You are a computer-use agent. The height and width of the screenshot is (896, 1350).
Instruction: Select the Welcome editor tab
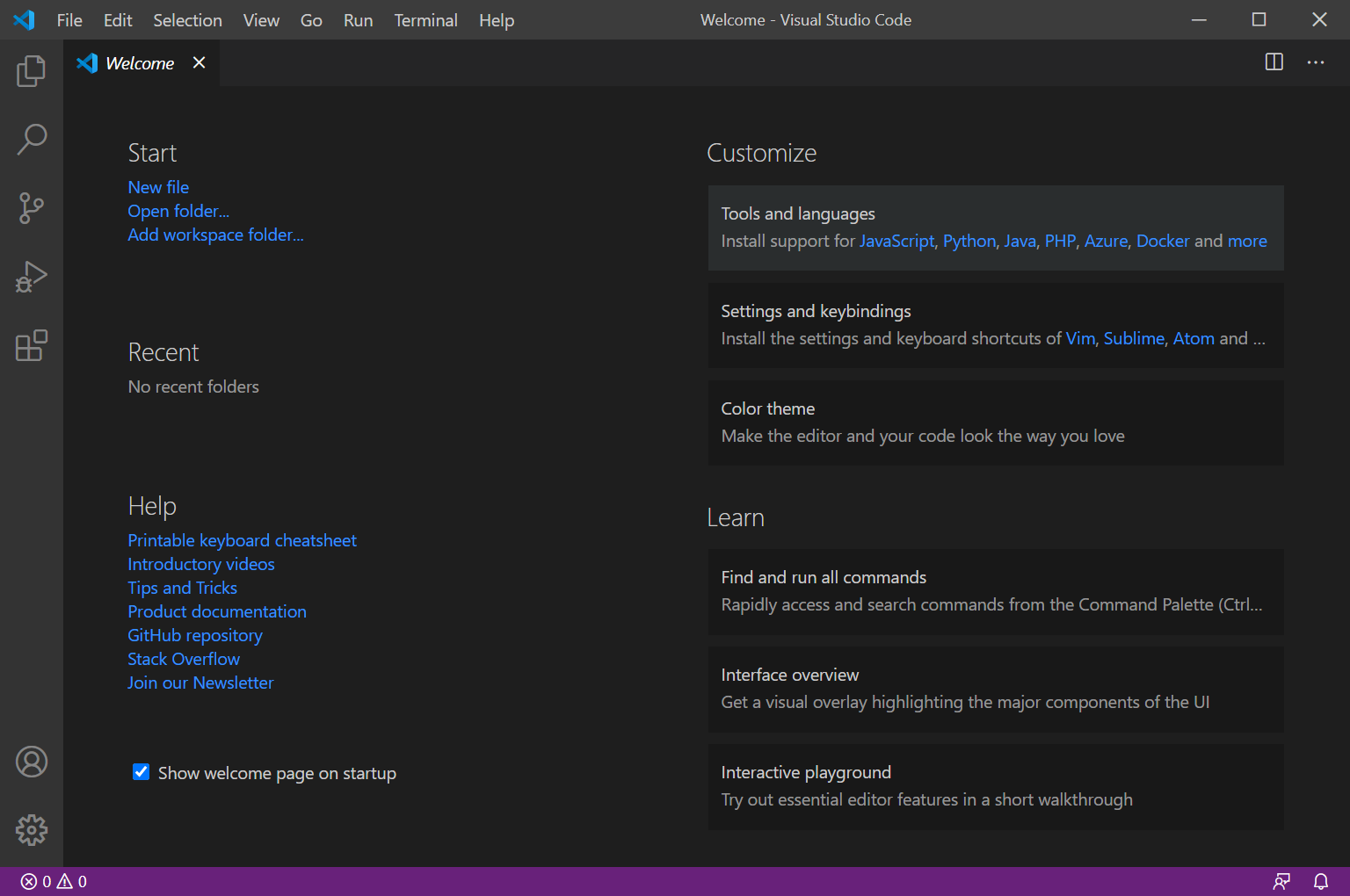(140, 63)
